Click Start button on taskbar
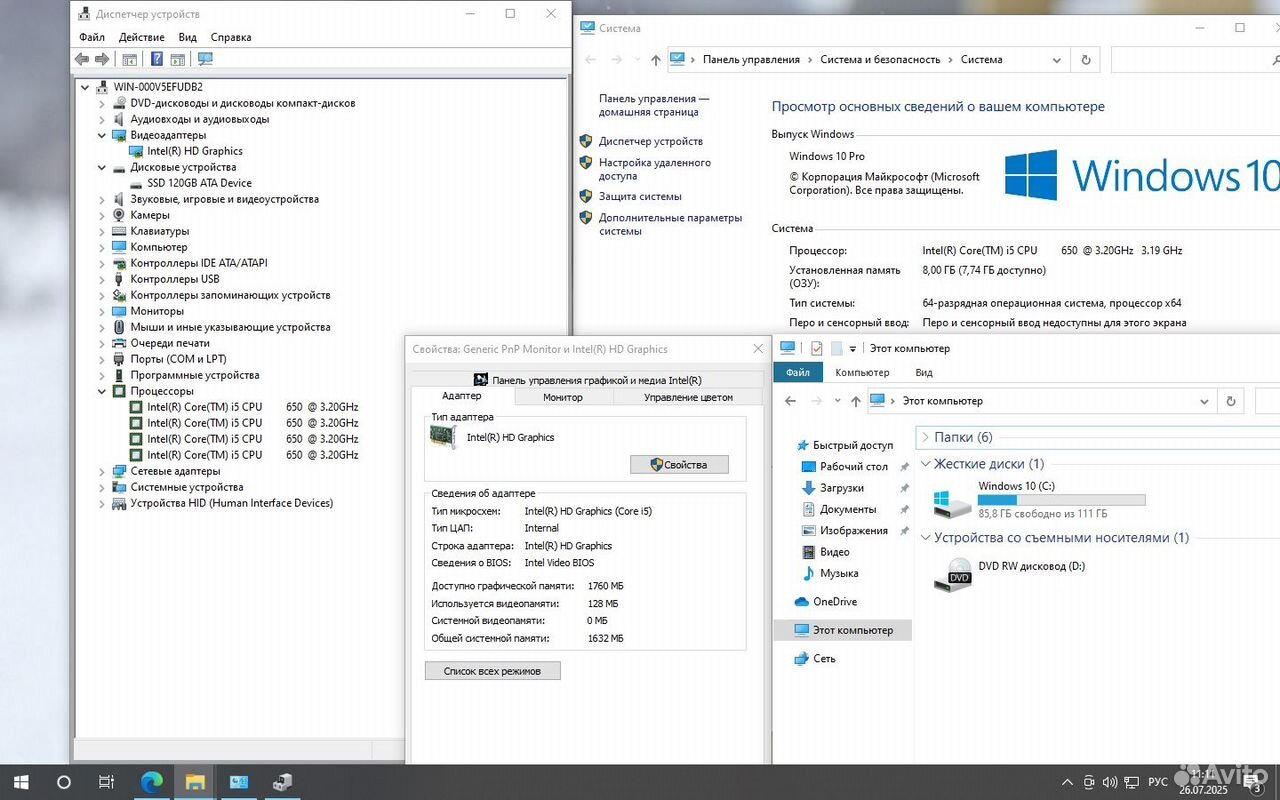 [x=20, y=782]
